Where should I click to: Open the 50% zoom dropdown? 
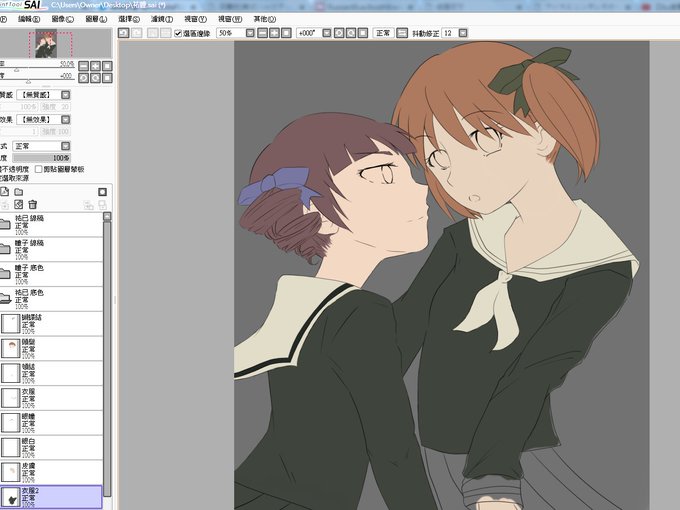point(250,33)
